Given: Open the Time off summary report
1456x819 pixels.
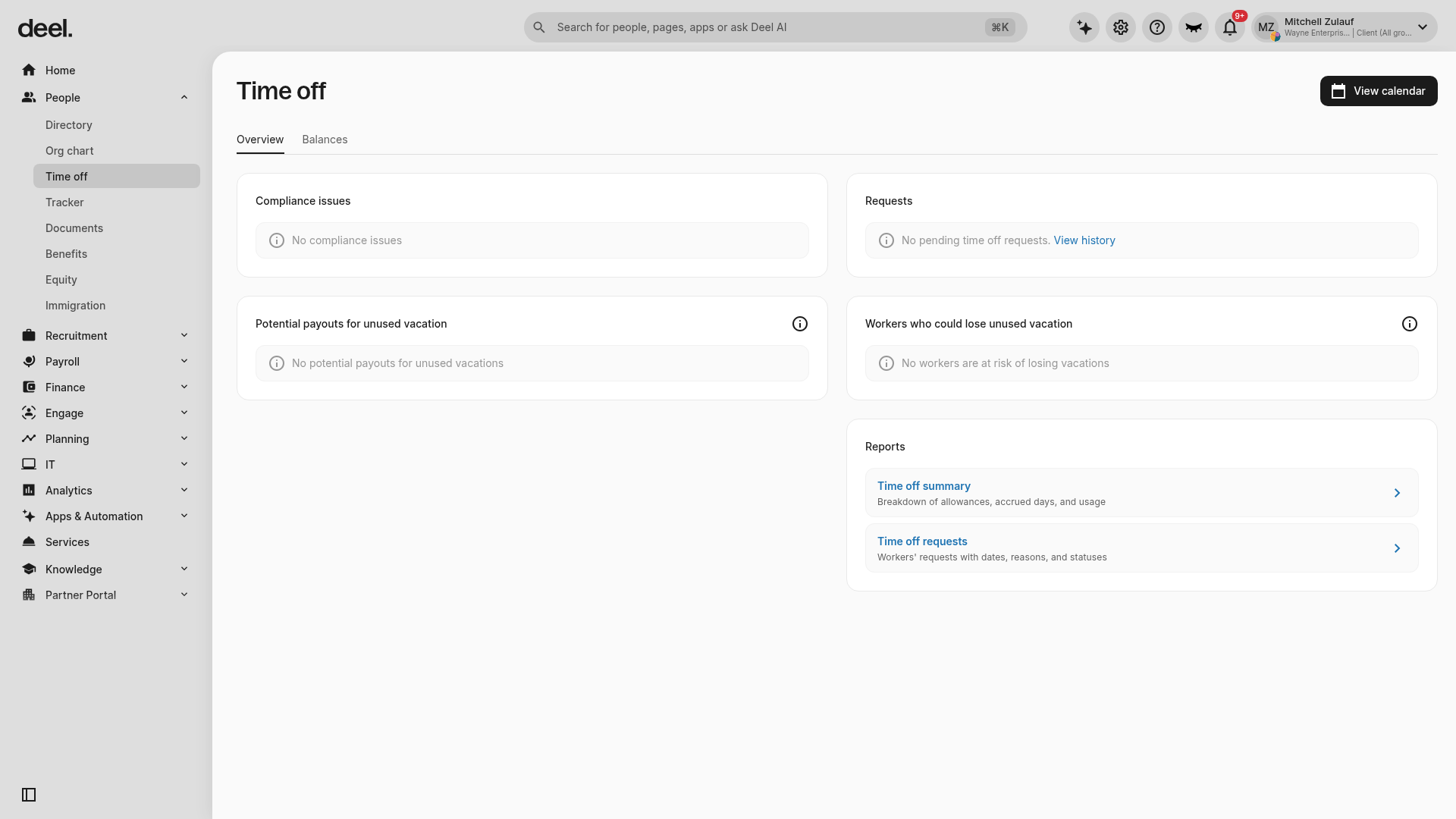Looking at the screenshot, I should [1141, 493].
